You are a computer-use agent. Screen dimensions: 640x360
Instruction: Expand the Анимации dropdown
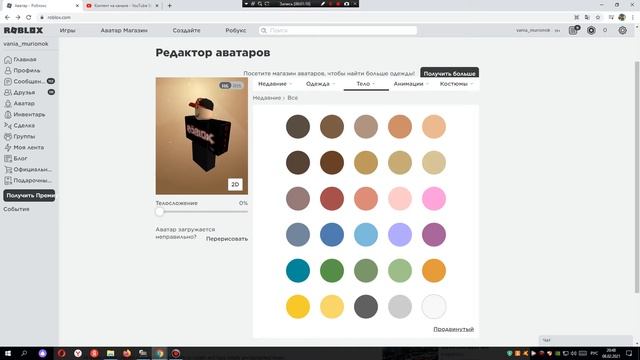(411, 84)
